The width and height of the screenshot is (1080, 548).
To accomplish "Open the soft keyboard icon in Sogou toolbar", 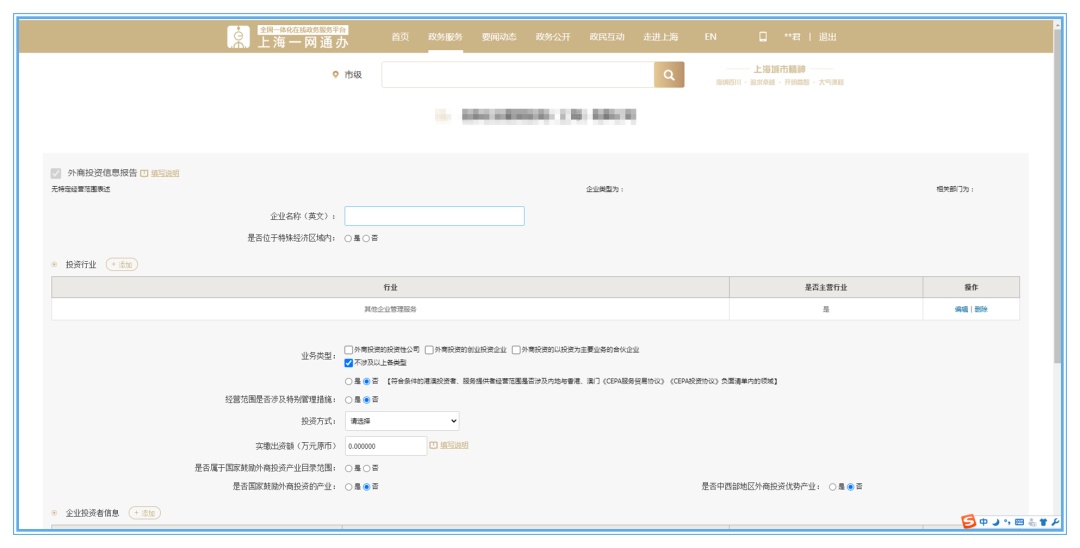I will click(1019, 522).
